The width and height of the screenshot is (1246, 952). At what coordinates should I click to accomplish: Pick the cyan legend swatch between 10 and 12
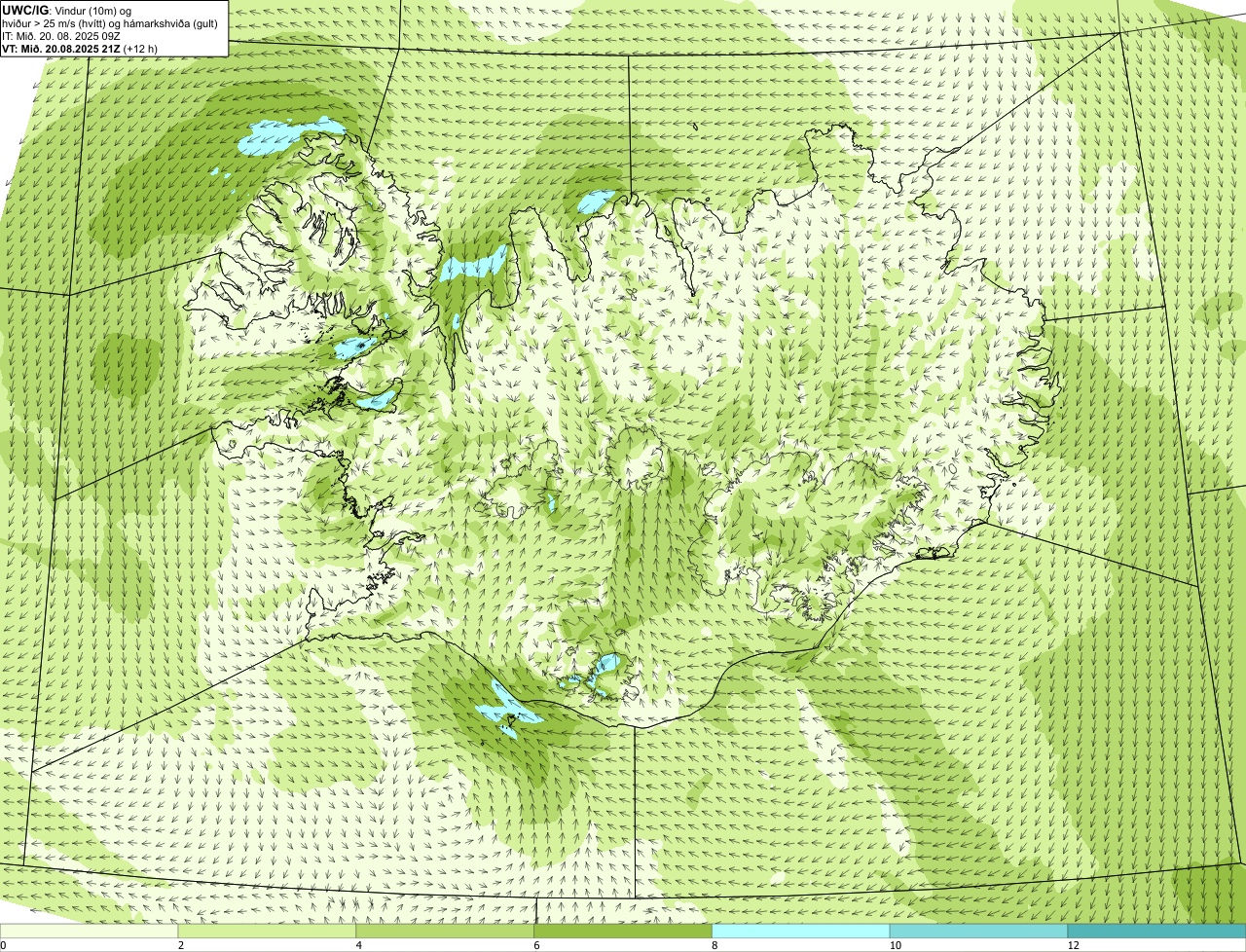[978, 932]
